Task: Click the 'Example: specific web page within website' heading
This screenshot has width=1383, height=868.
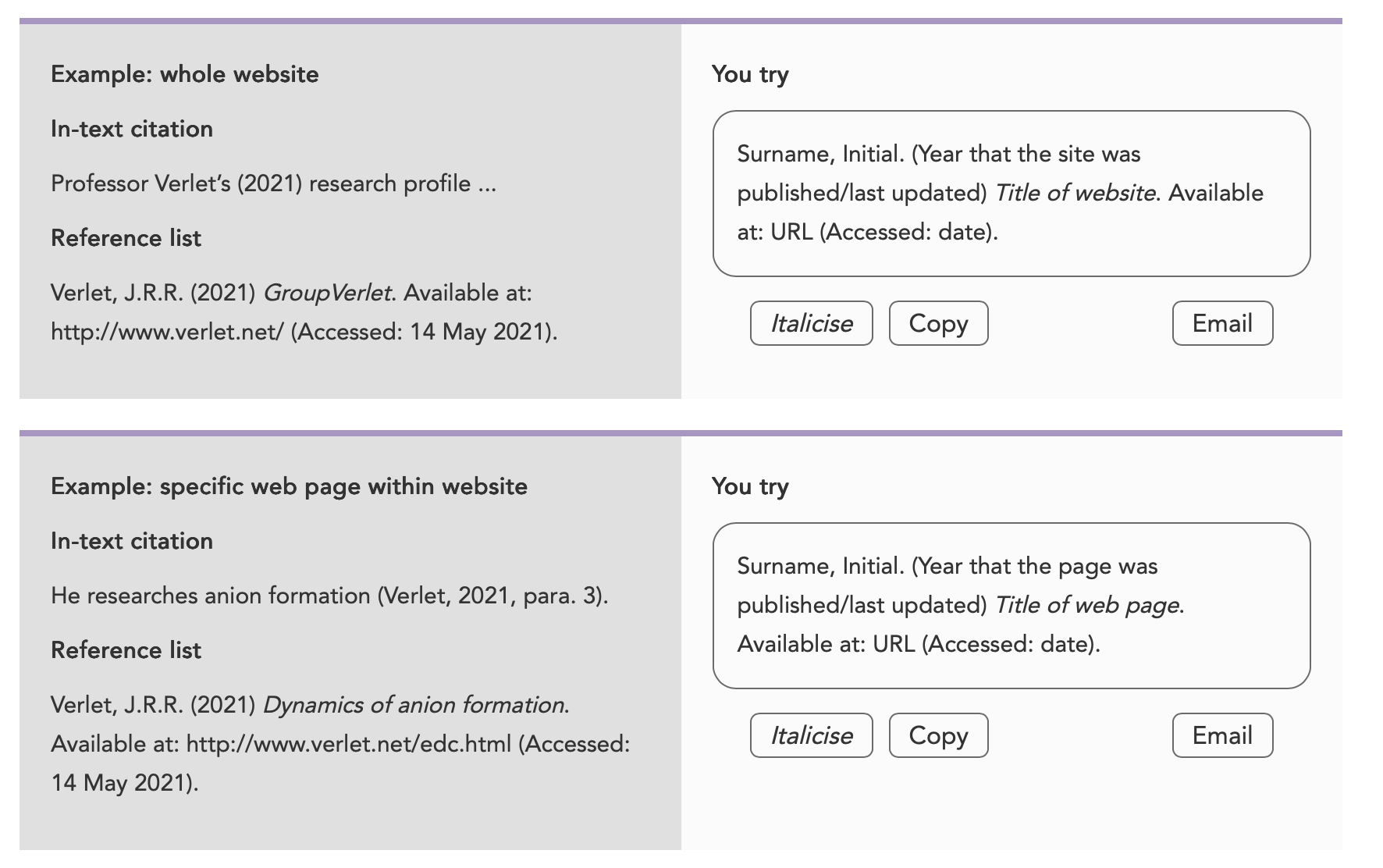Action: pyautogui.click(x=289, y=486)
